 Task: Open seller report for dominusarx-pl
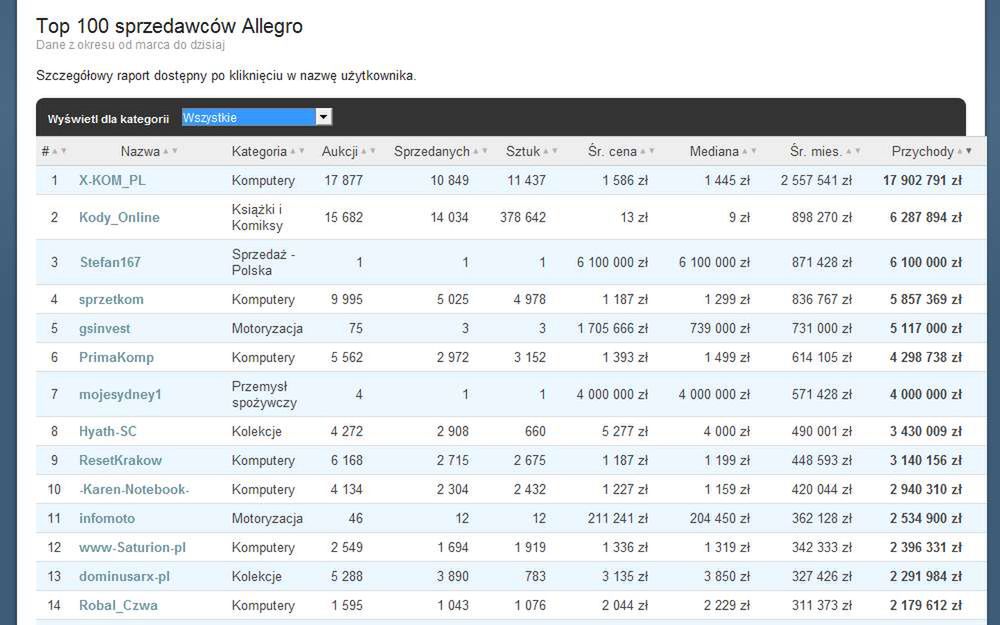(x=124, y=577)
